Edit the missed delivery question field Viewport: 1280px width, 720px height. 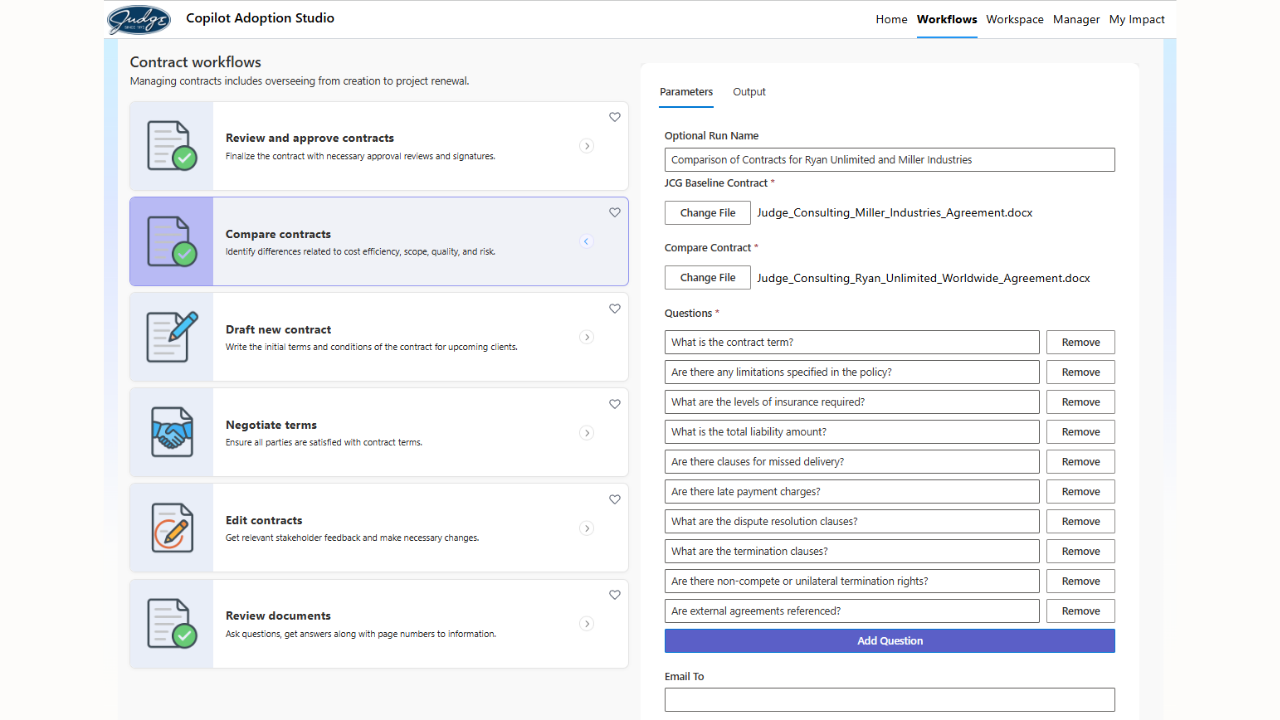tap(852, 462)
